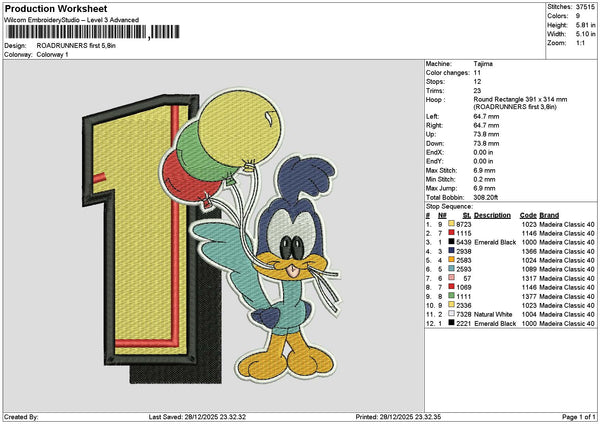600x424 pixels.
Task: Click the Production Worksheet title
Action: (x=56, y=8)
